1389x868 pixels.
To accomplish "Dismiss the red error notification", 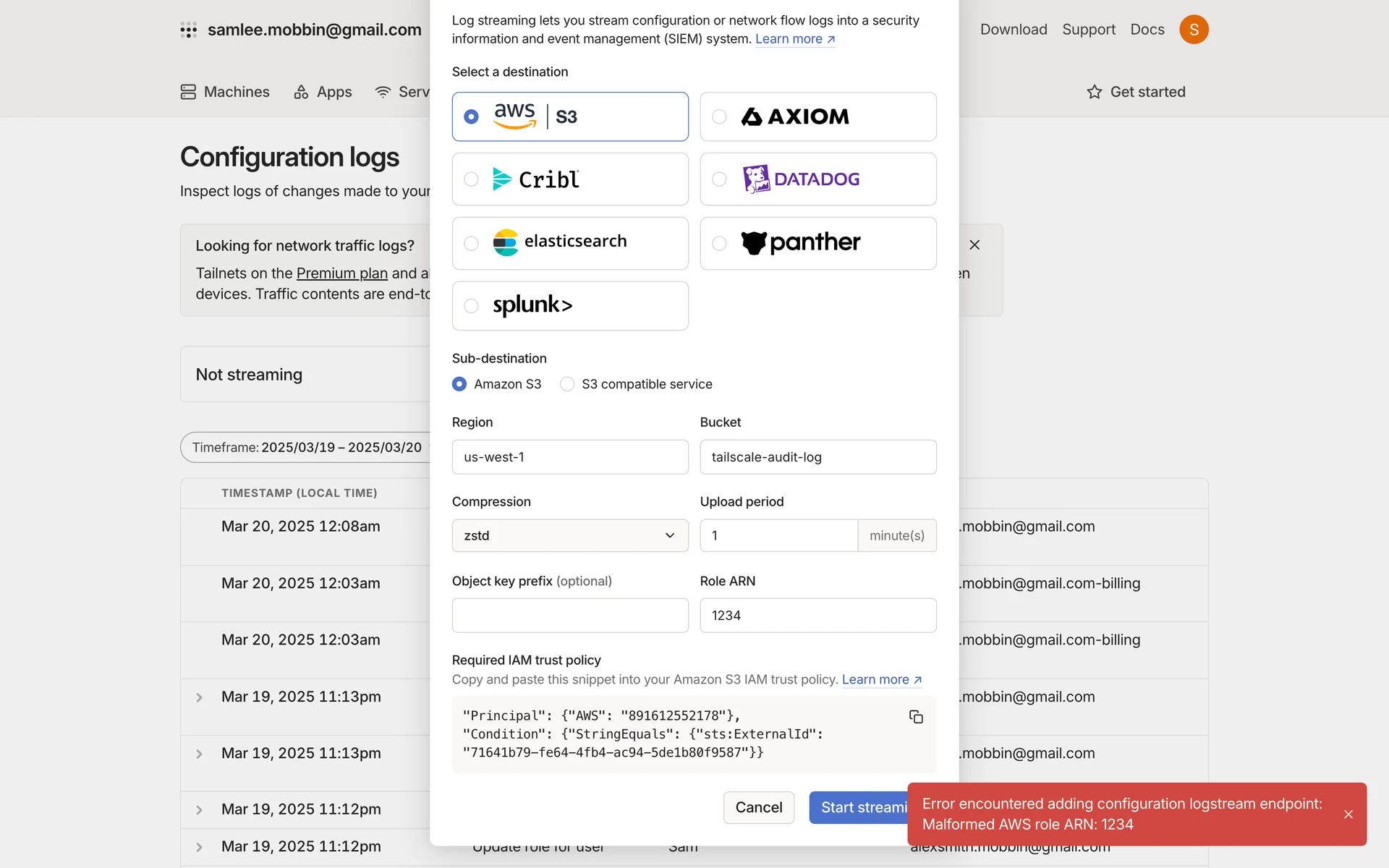I will pyautogui.click(x=1348, y=814).
